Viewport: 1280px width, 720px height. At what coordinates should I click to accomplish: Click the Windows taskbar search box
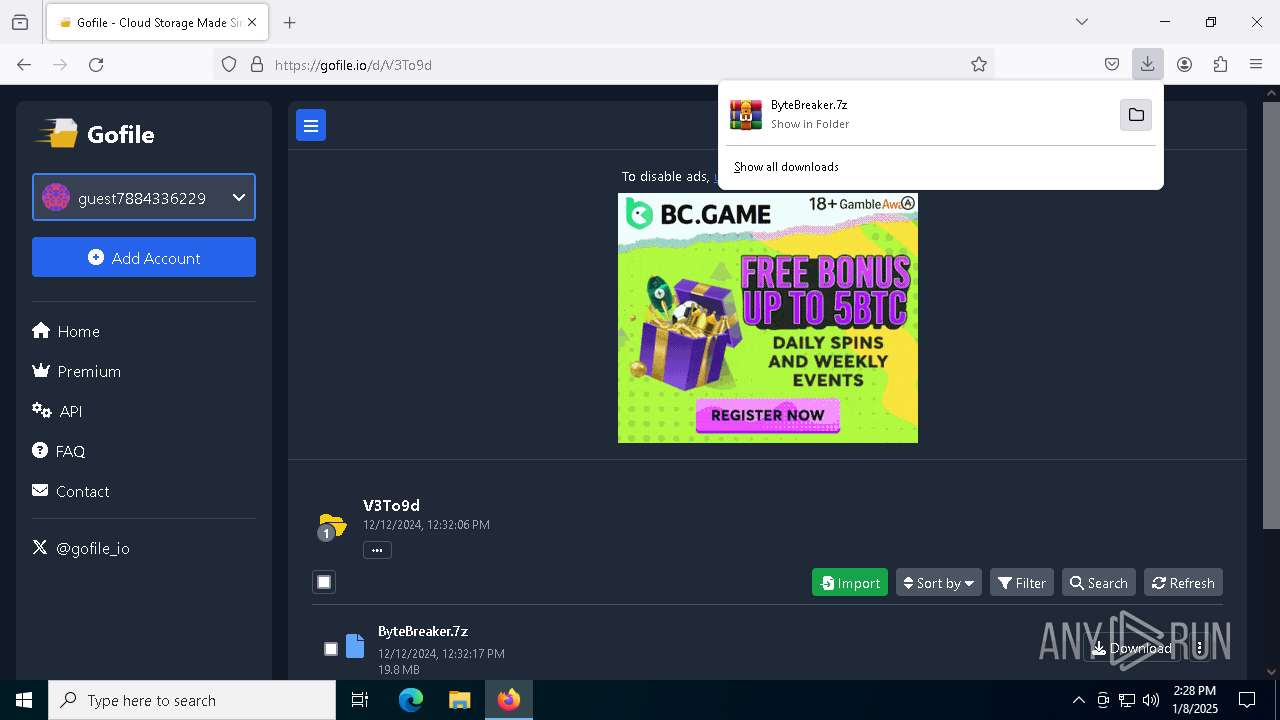tap(192, 700)
